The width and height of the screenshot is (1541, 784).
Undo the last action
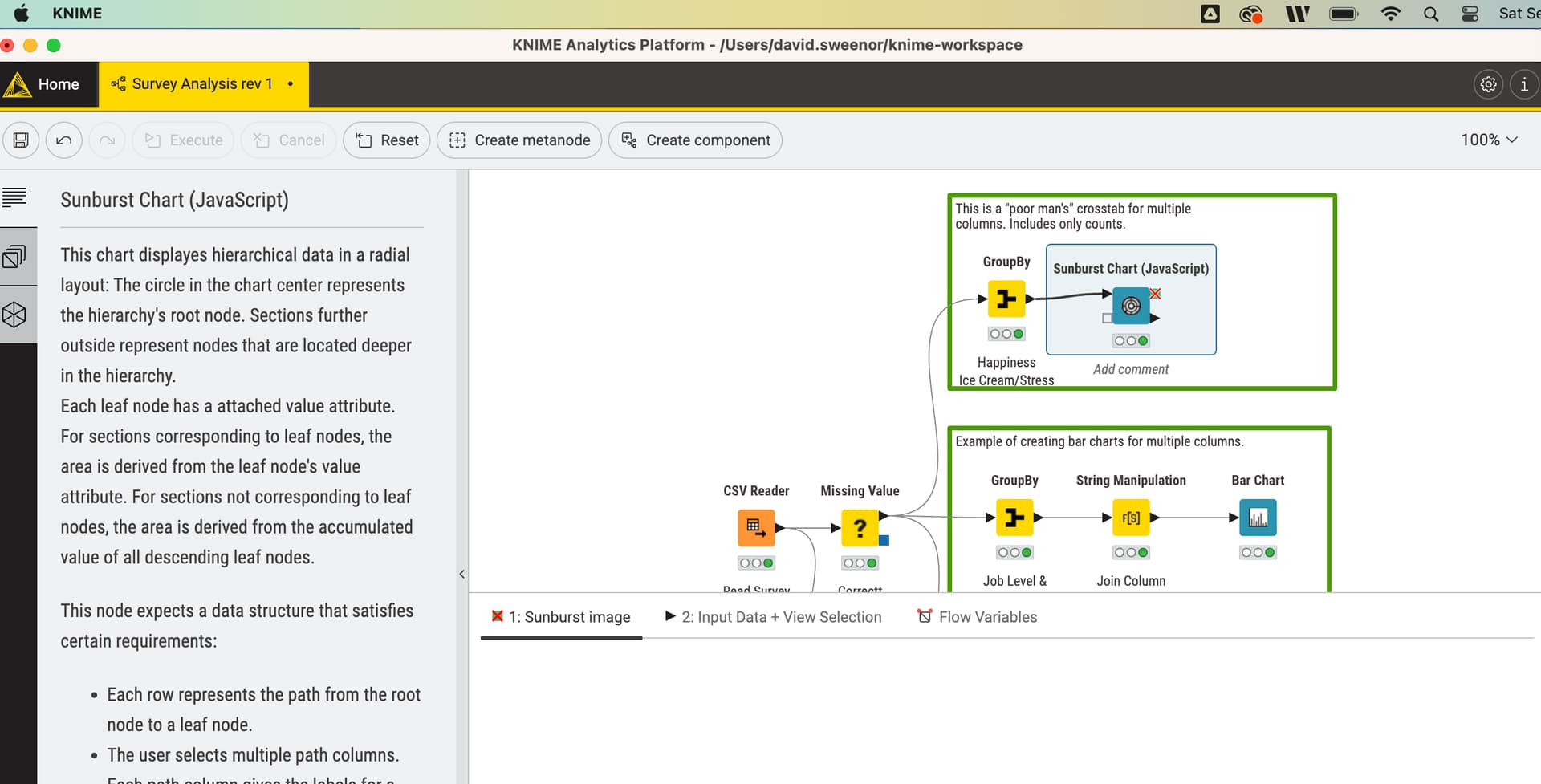point(64,140)
